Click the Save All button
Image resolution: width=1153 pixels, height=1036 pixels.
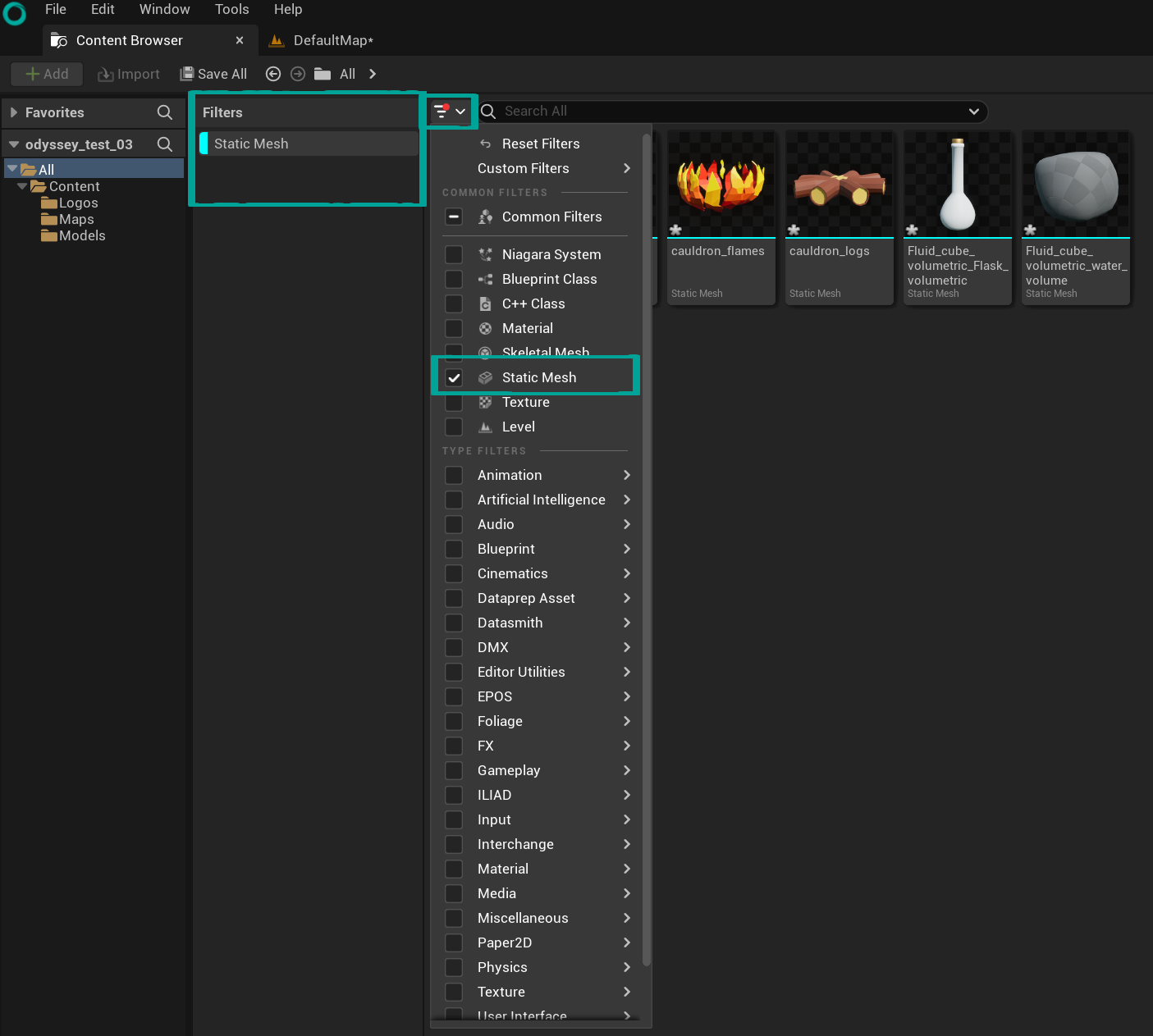click(x=213, y=74)
